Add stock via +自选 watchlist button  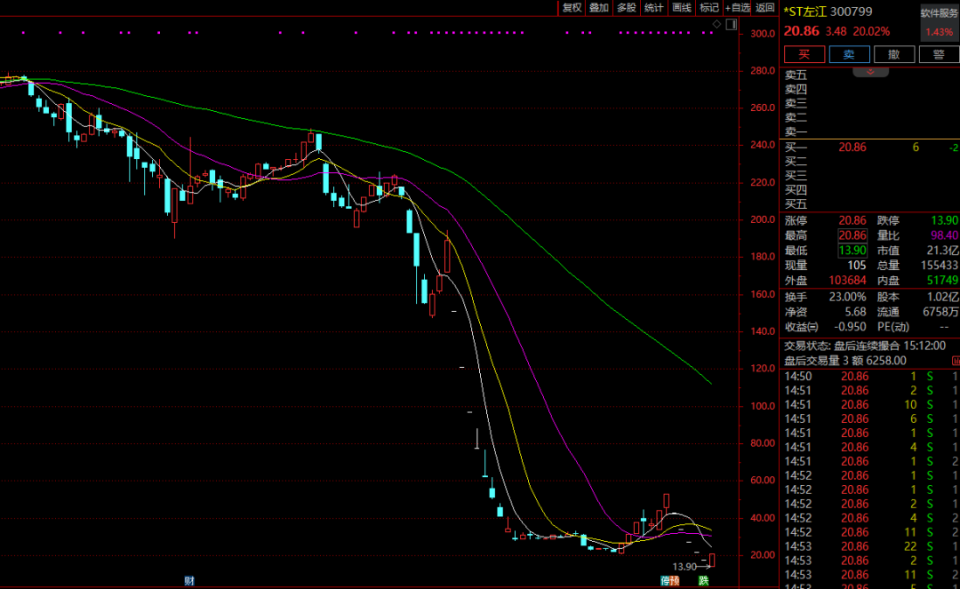tap(737, 7)
